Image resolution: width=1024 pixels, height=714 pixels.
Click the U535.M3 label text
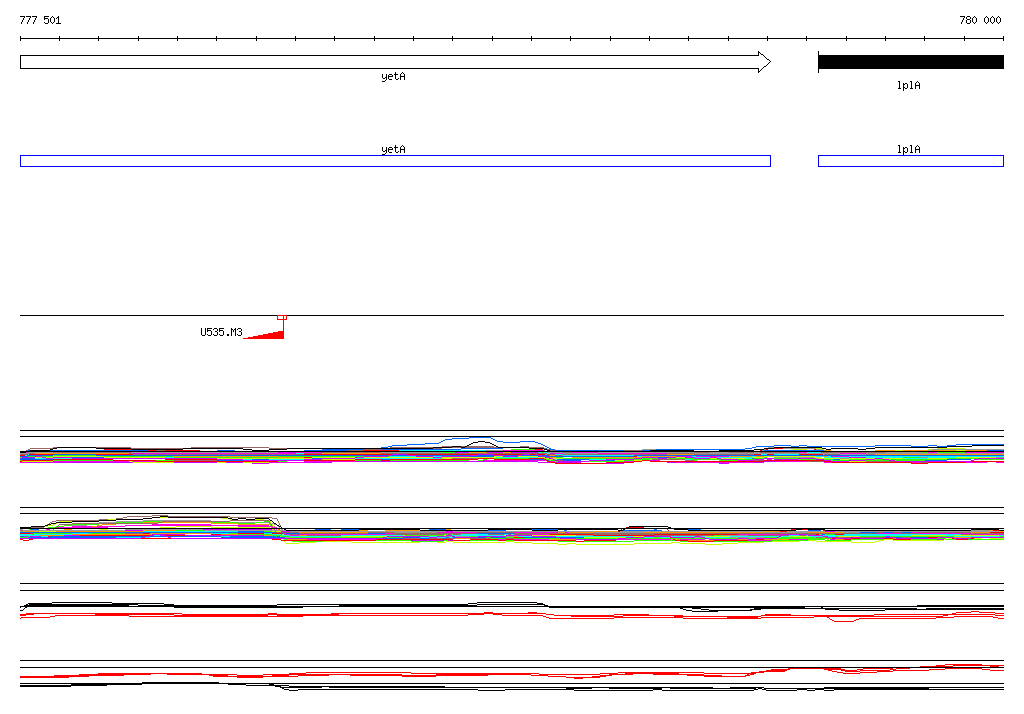click(x=221, y=333)
